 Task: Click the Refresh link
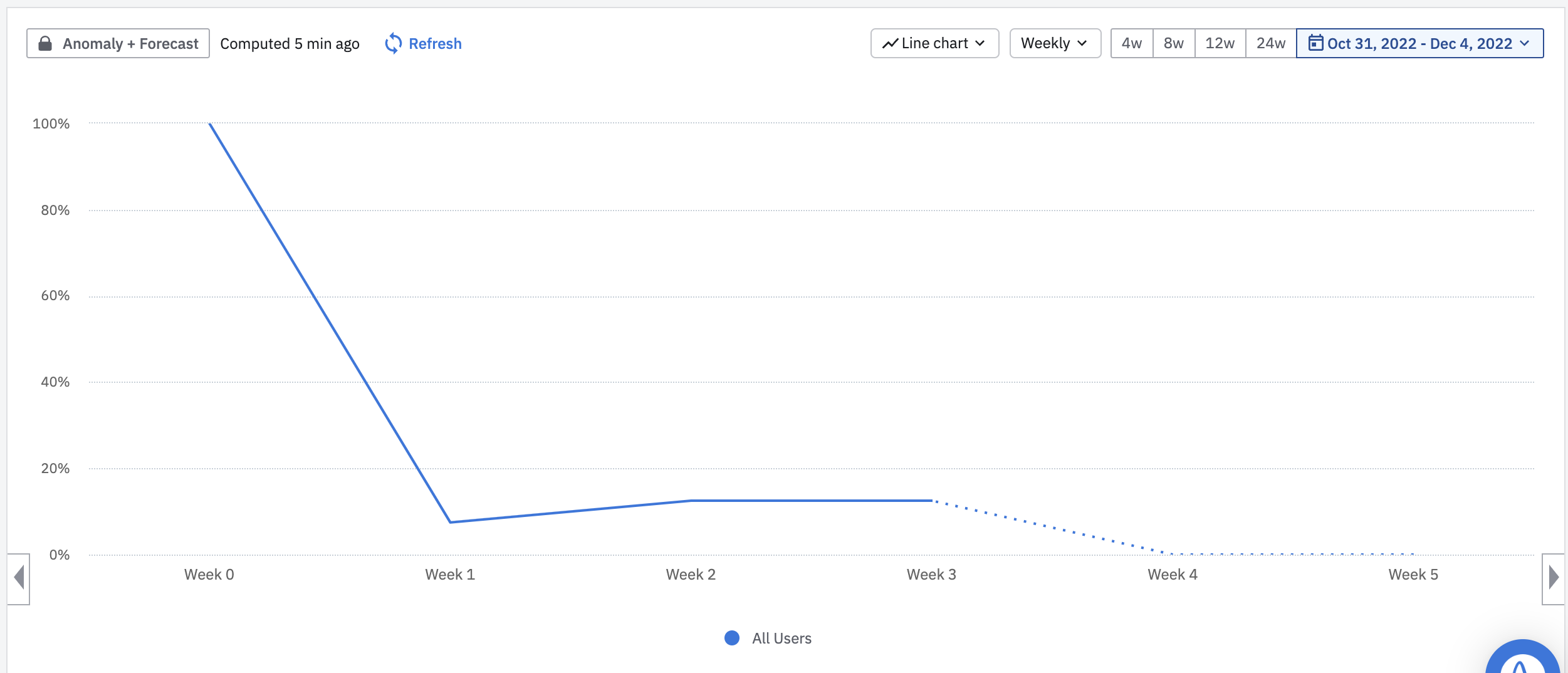tap(435, 43)
